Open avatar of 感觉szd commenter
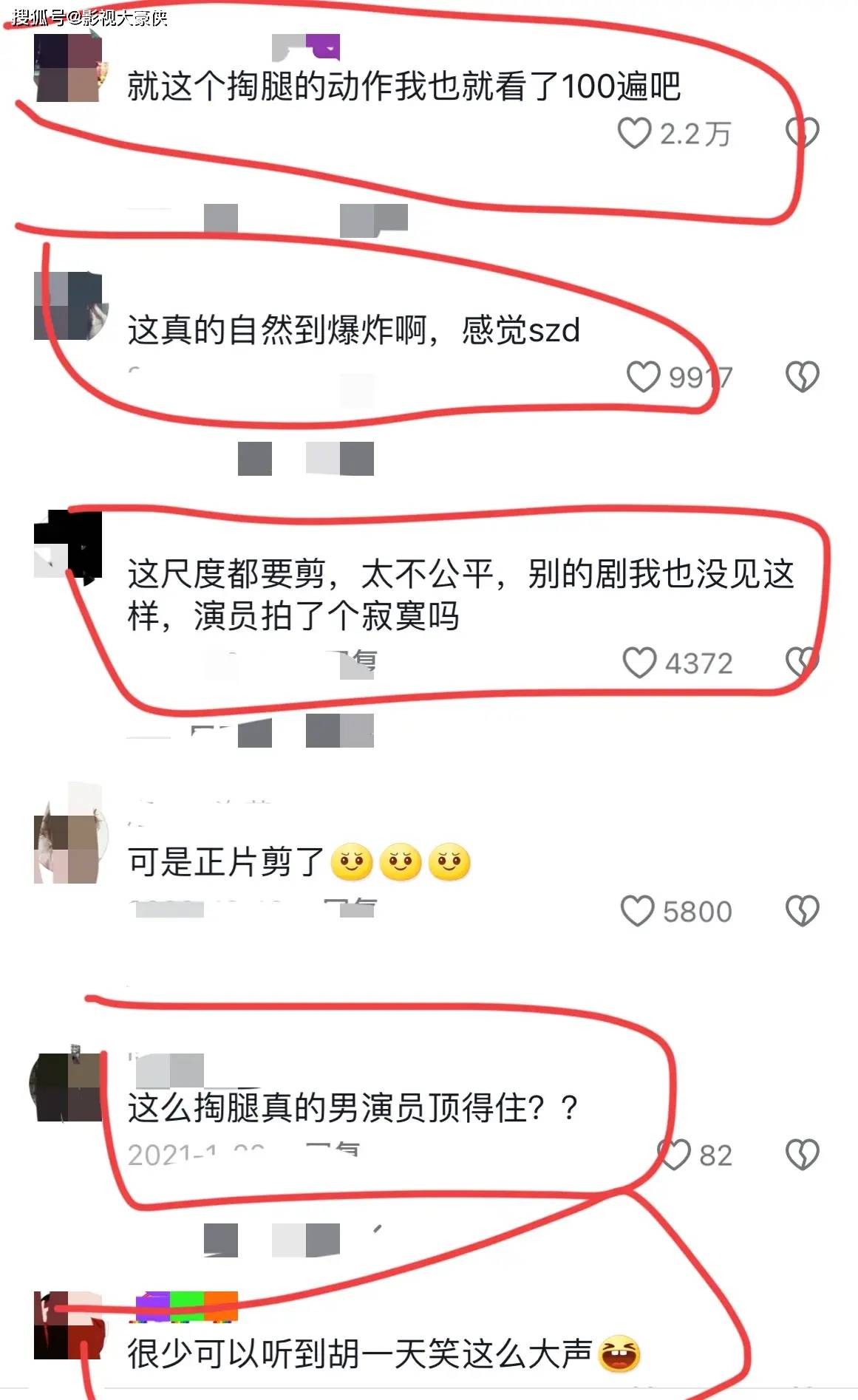 point(68,306)
